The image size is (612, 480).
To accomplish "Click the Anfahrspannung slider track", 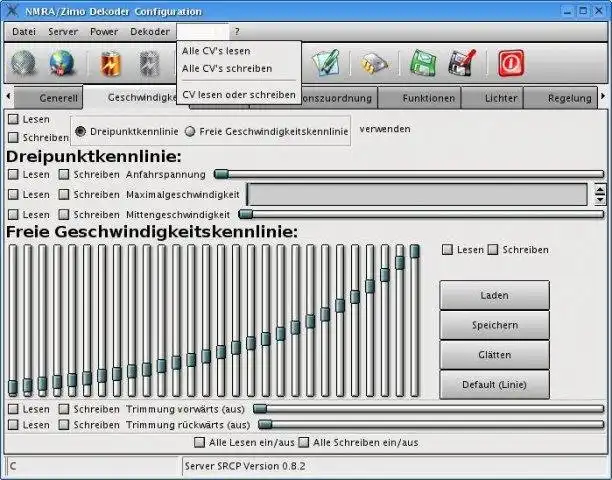I will tap(409, 174).
